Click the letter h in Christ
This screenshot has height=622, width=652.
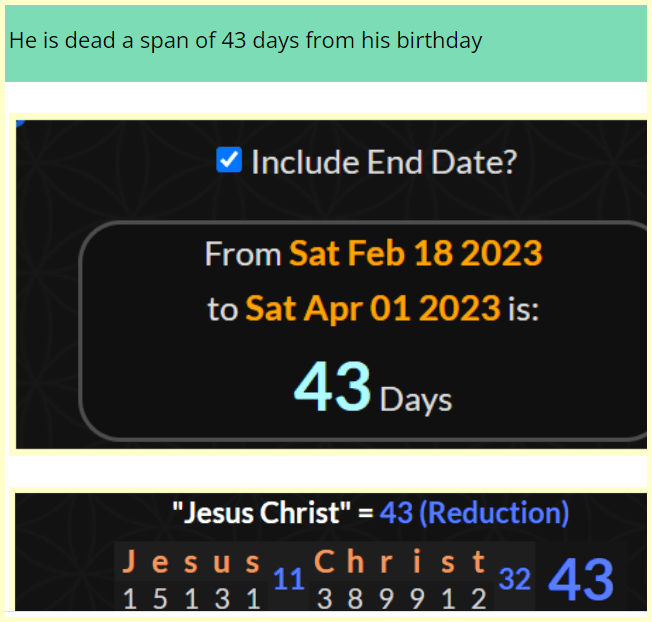point(357,564)
